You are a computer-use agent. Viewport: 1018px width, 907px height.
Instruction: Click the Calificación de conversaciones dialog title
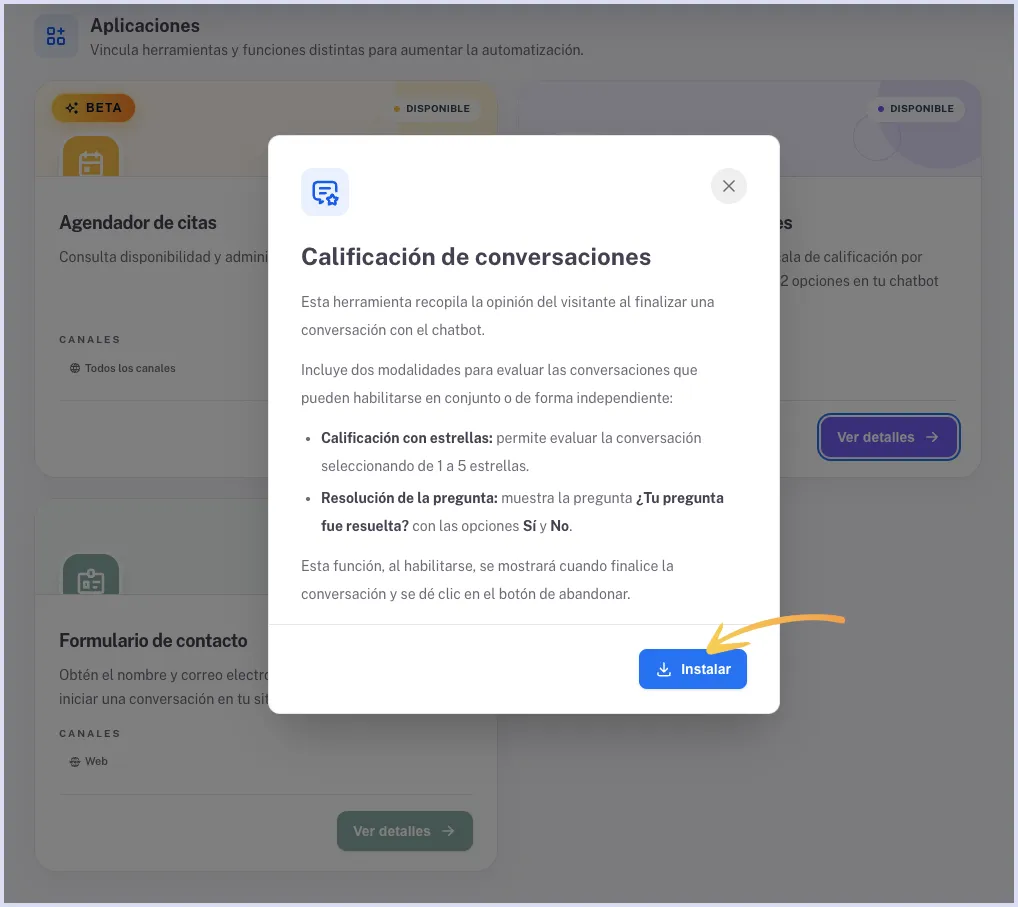click(x=475, y=256)
